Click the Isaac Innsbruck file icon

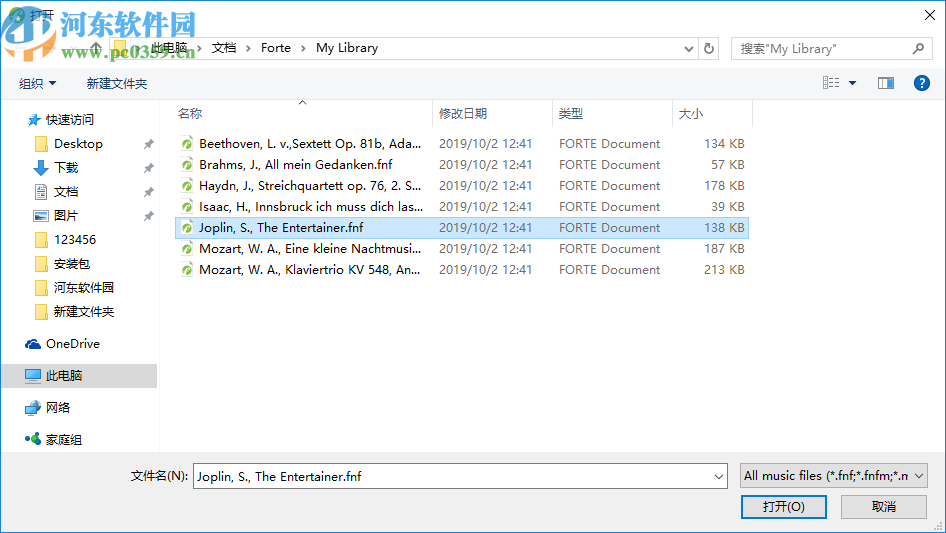[187, 207]
